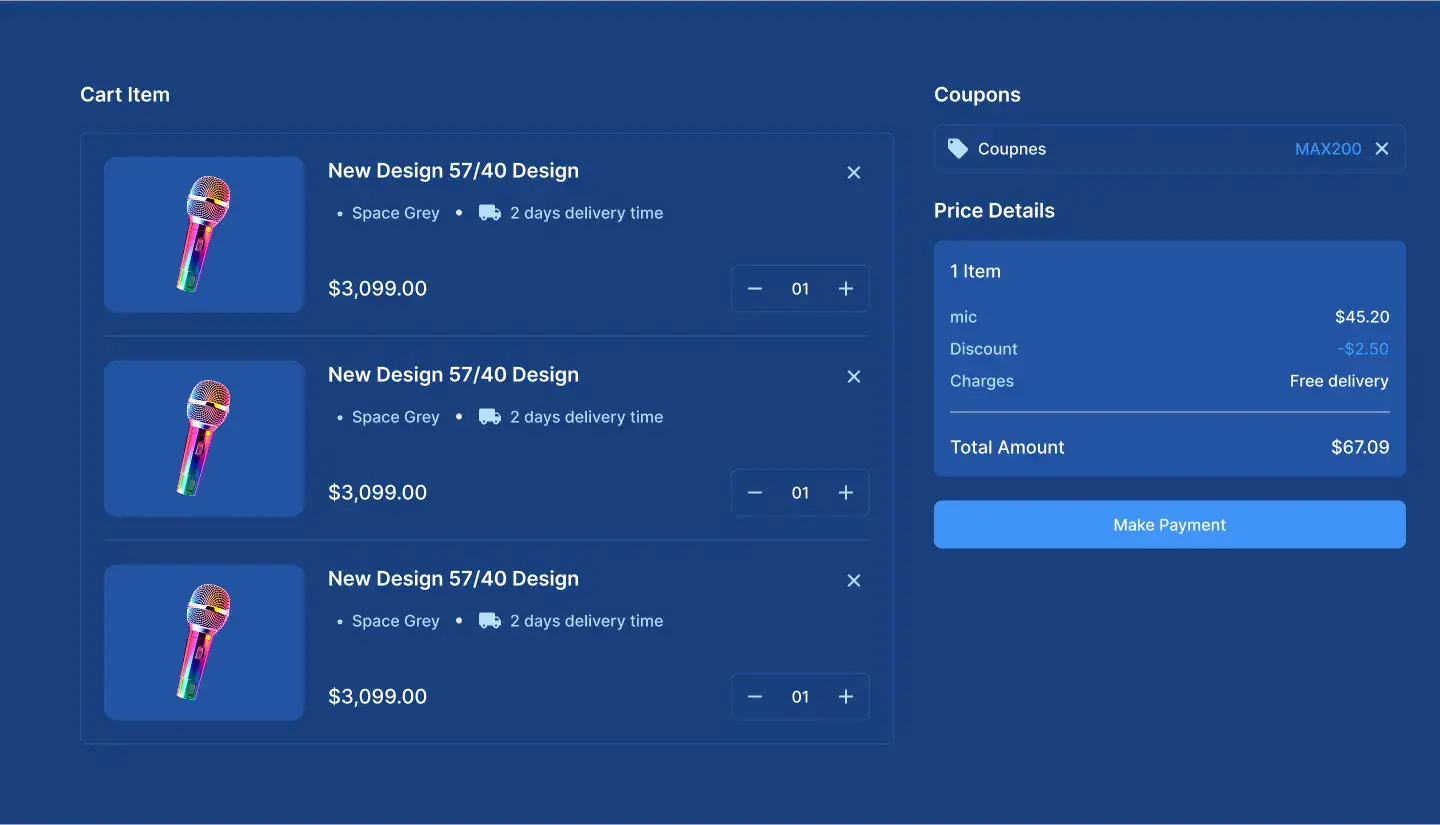Click the delivery truck icon in second cart item
Image resolution: width=1440 pixels, height=825 pixels.
[x=490, y=417]
